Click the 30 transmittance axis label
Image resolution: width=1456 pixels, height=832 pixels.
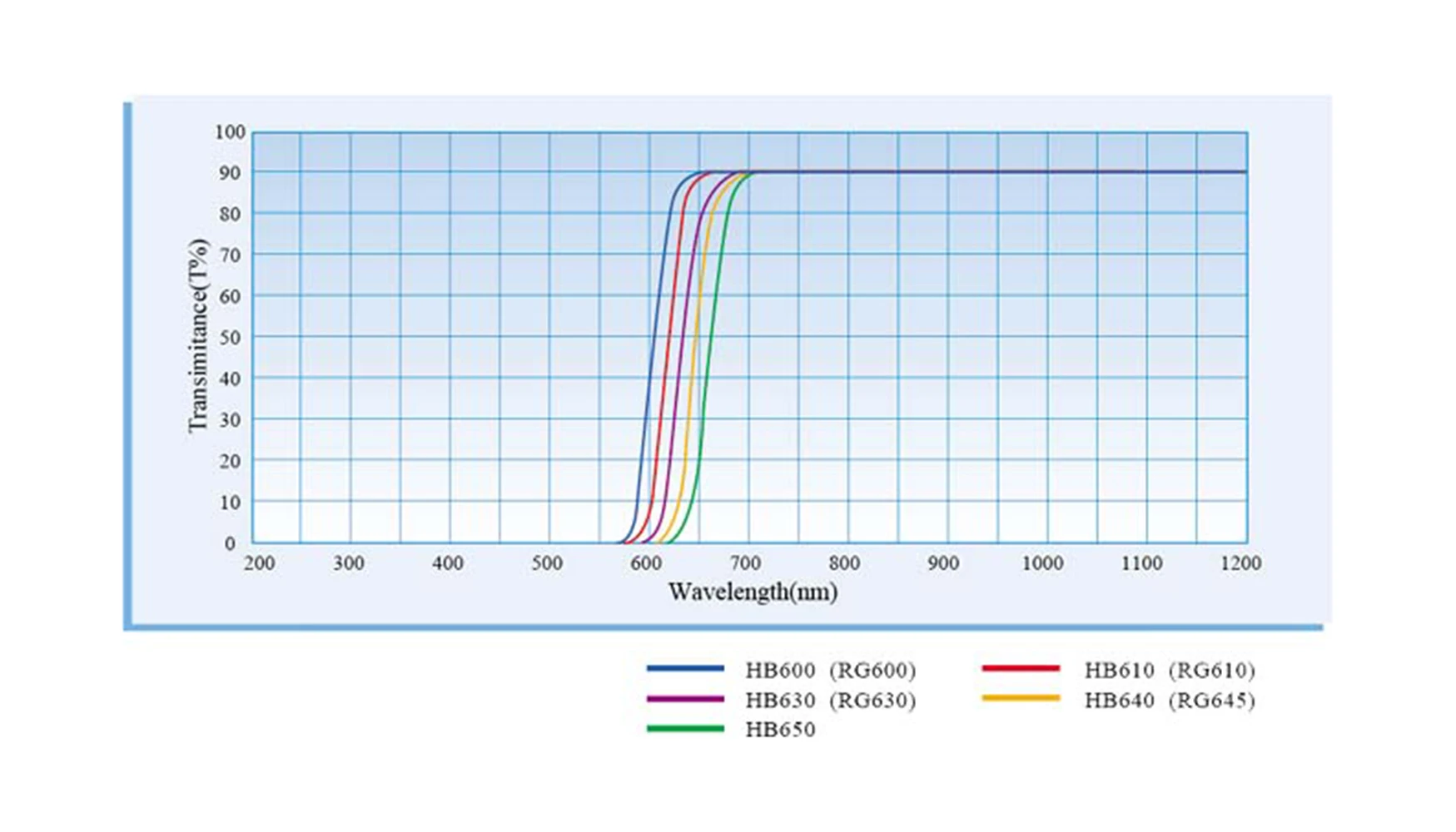point(231,420)
